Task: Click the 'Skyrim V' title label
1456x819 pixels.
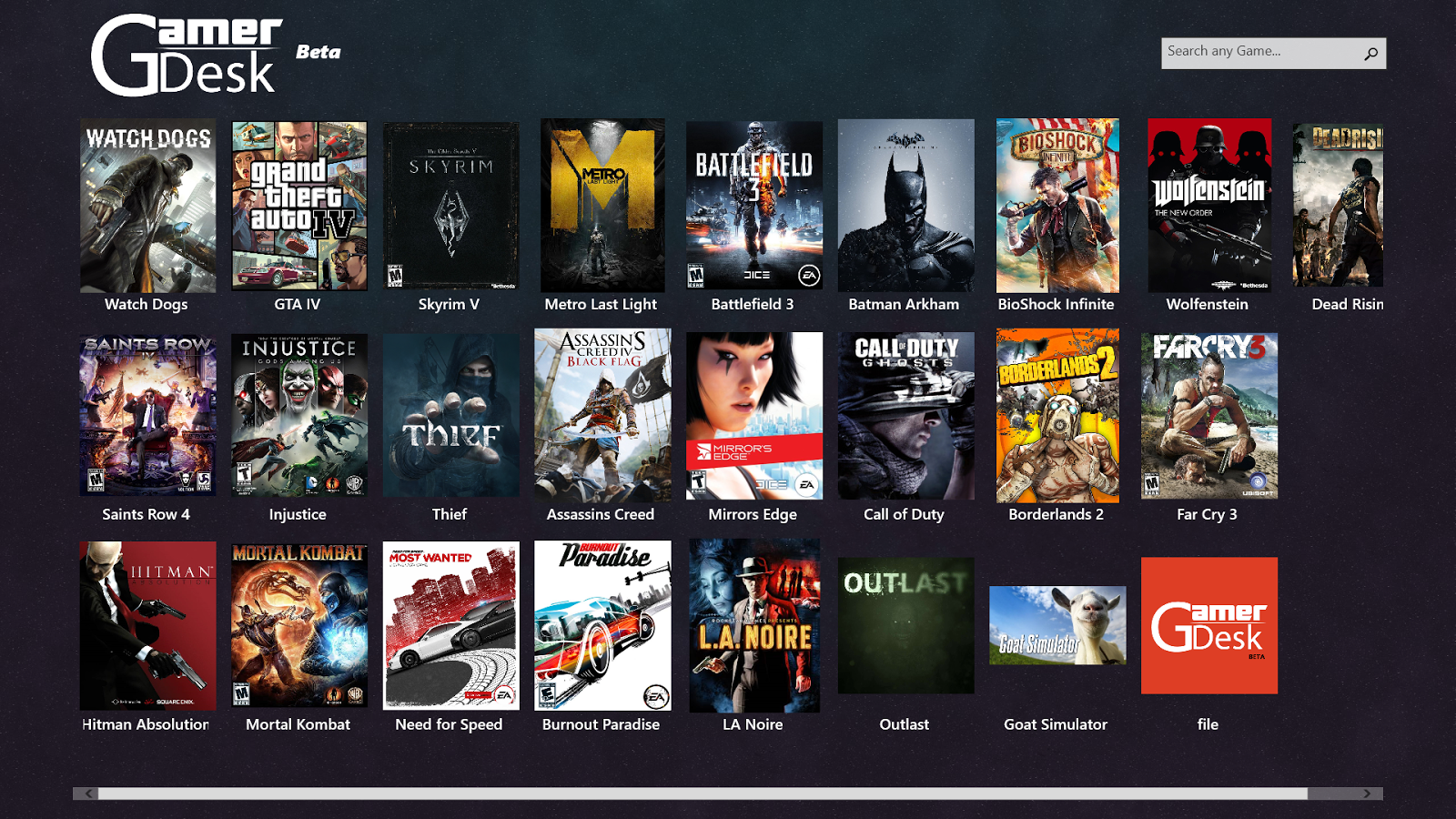Action: pyautogui.click(x=449, y=304)
